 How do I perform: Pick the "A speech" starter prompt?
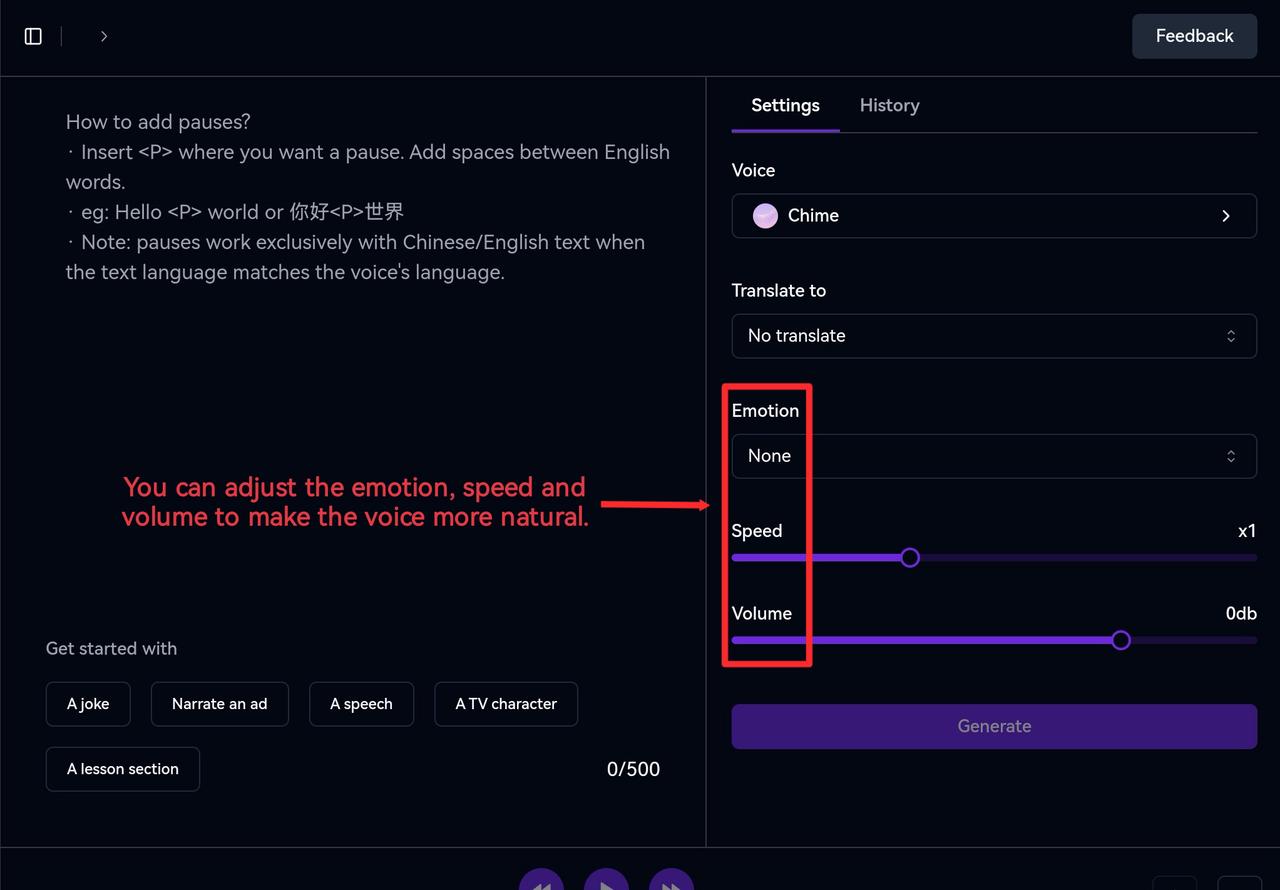[x=361, y=704]
